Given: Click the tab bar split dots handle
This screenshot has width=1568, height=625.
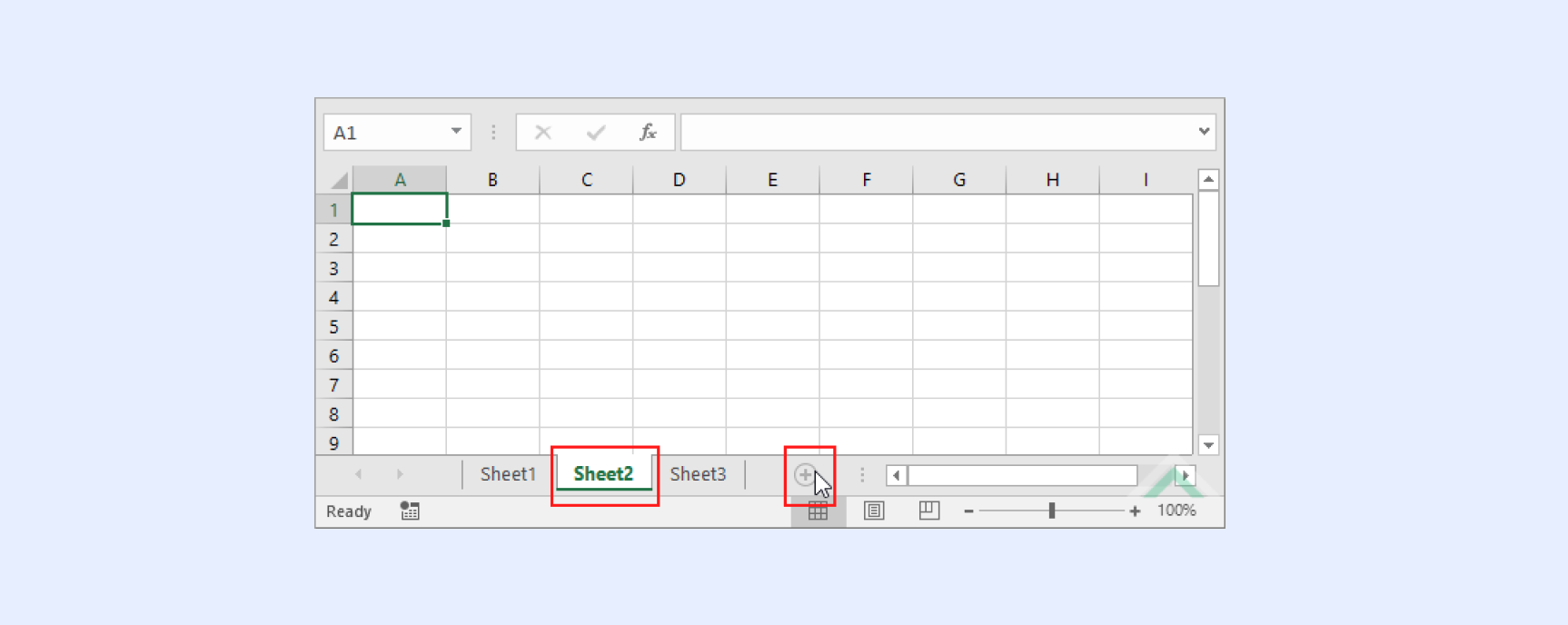Looking at the screenshot, I should pos(862,475).
